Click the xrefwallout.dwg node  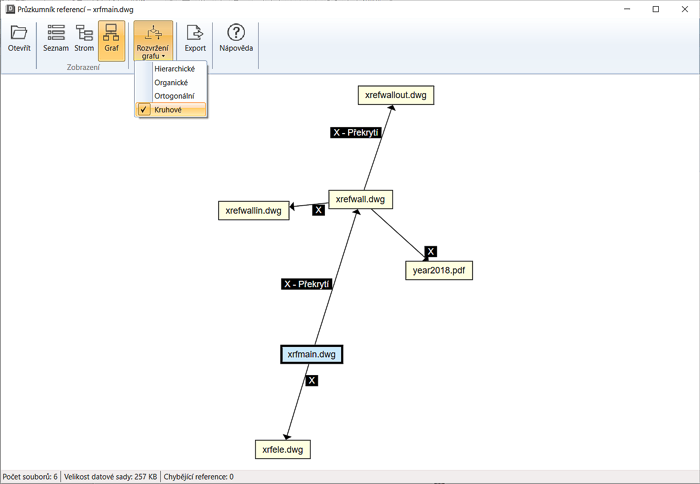pos(396,95)
